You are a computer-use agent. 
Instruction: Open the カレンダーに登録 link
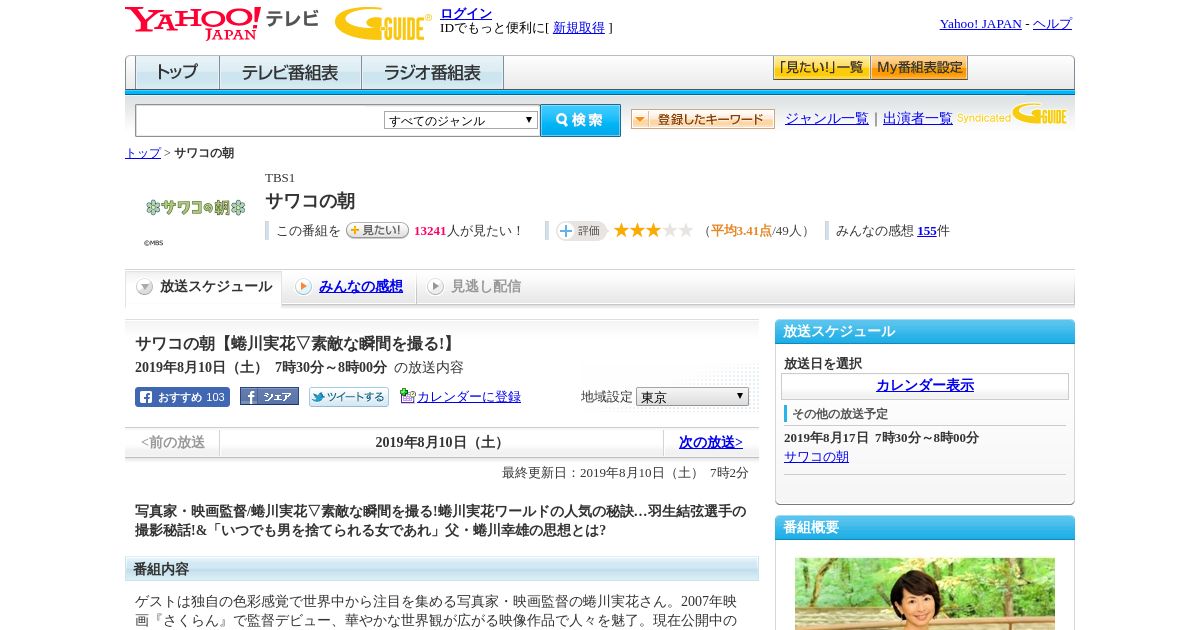point(469,397)
